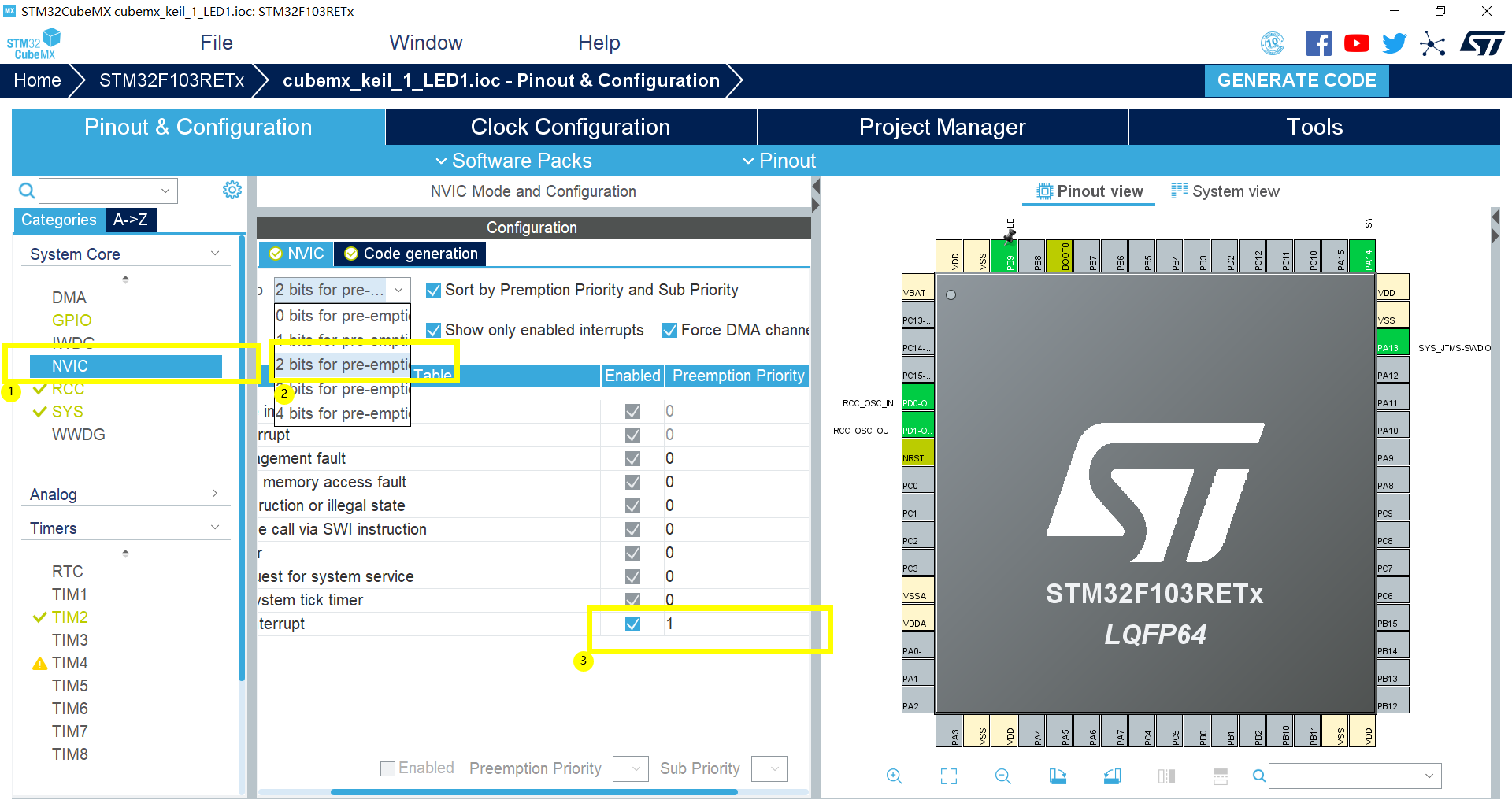Go to Home breadcrumb
Image resolution: width=1512 pixels, height=811 pixels.
coord(37,80)
